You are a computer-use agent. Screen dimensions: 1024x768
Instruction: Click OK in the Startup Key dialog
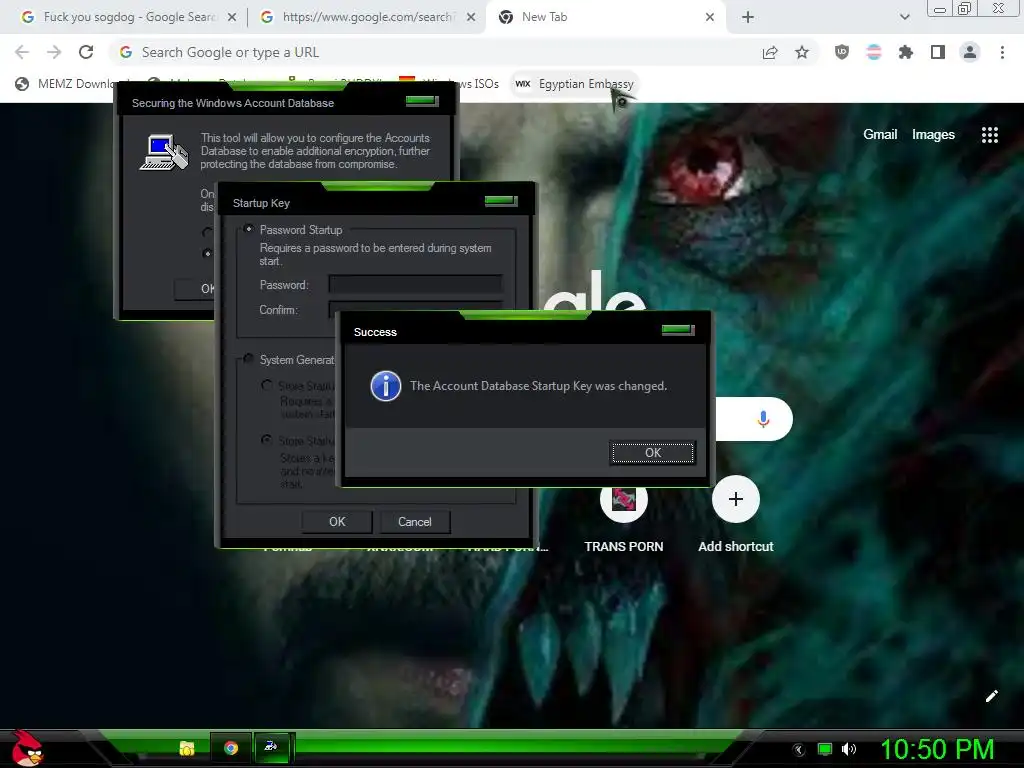[x=337, y=522]
